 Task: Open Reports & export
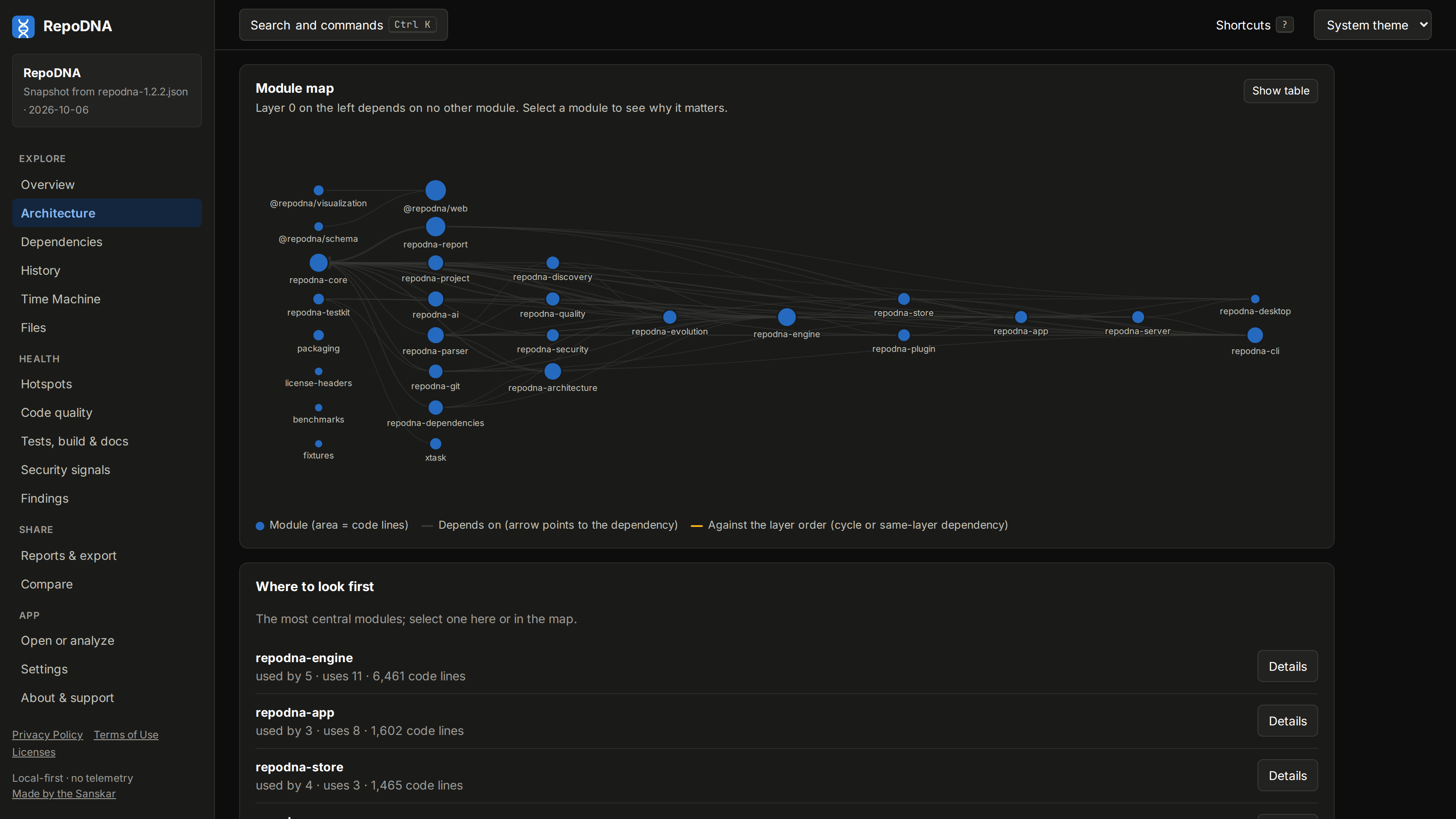107,556
